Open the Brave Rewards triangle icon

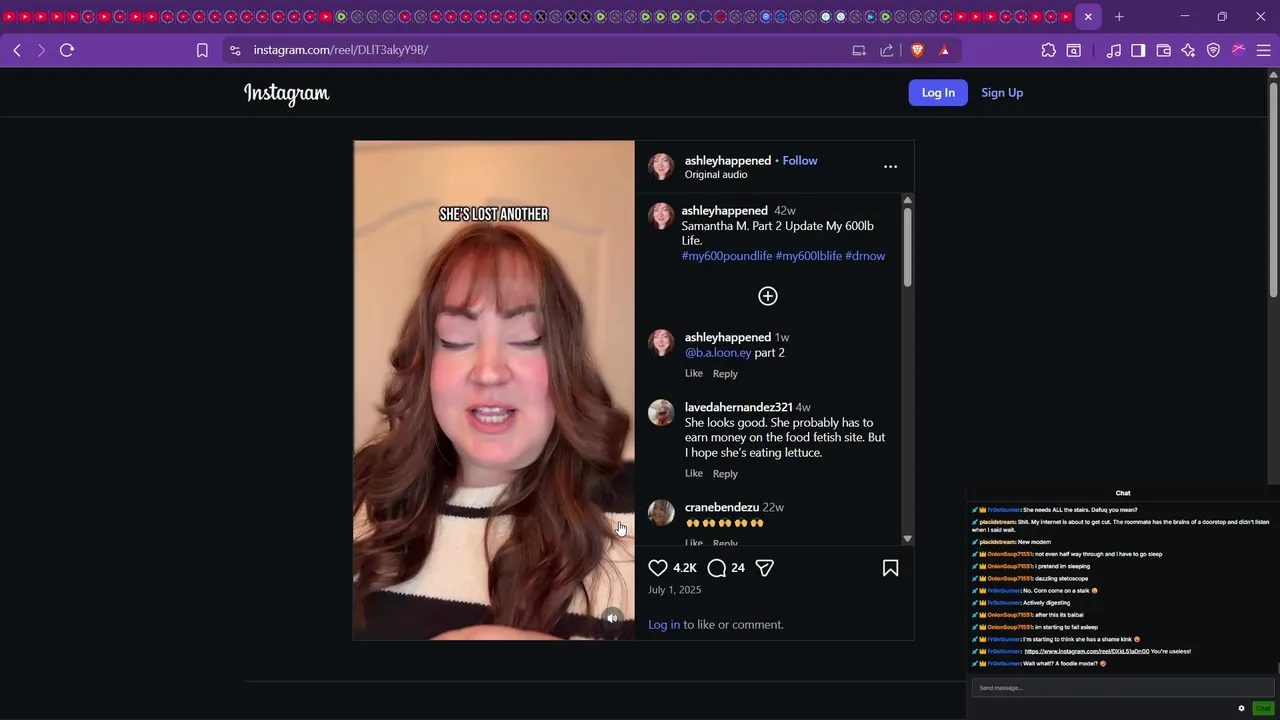944,50
